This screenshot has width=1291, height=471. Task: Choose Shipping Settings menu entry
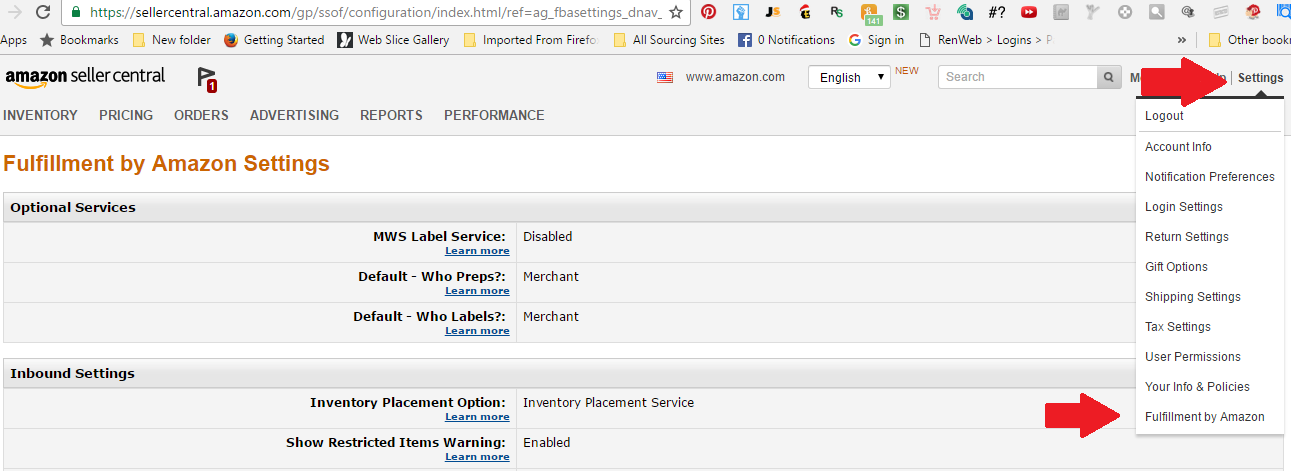pyautogui.click(x=1193, y=297)
